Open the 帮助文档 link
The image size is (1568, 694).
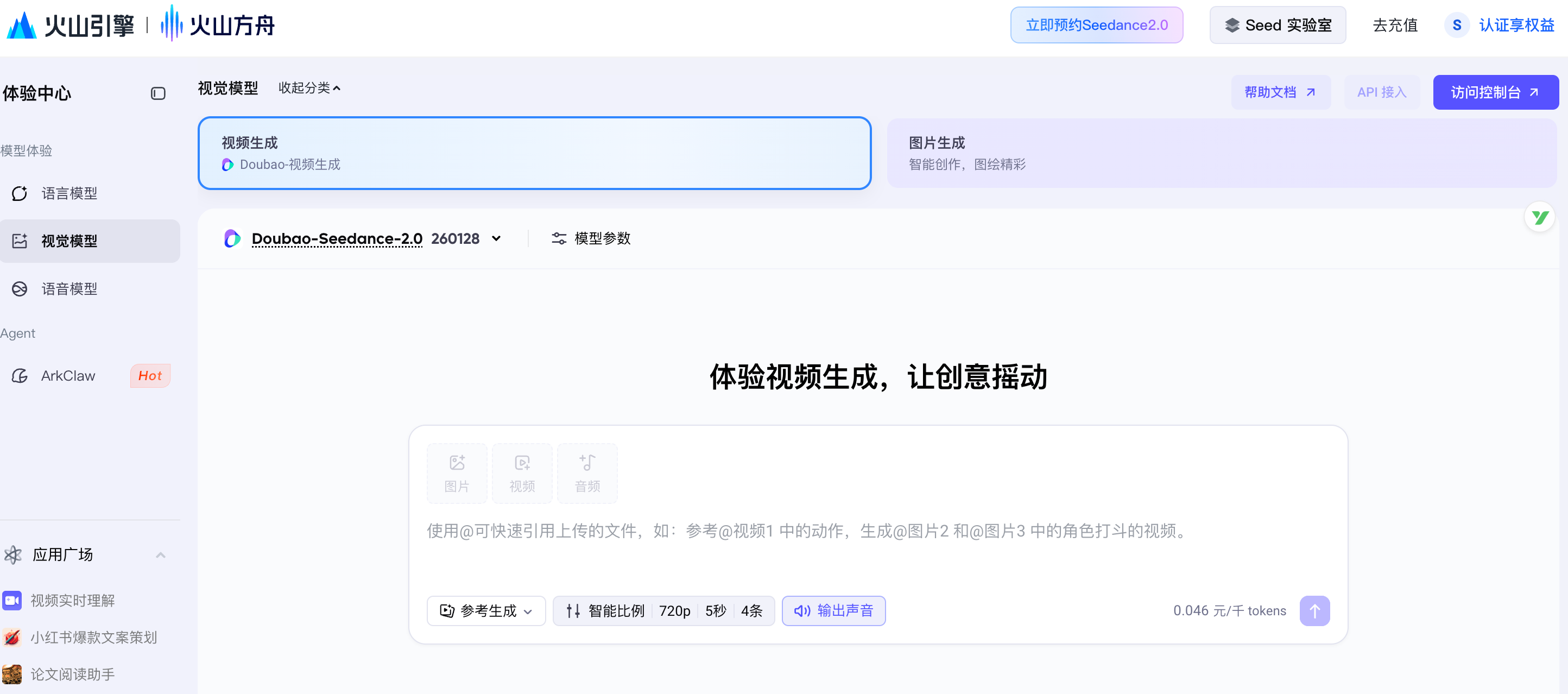point(1280,92)
